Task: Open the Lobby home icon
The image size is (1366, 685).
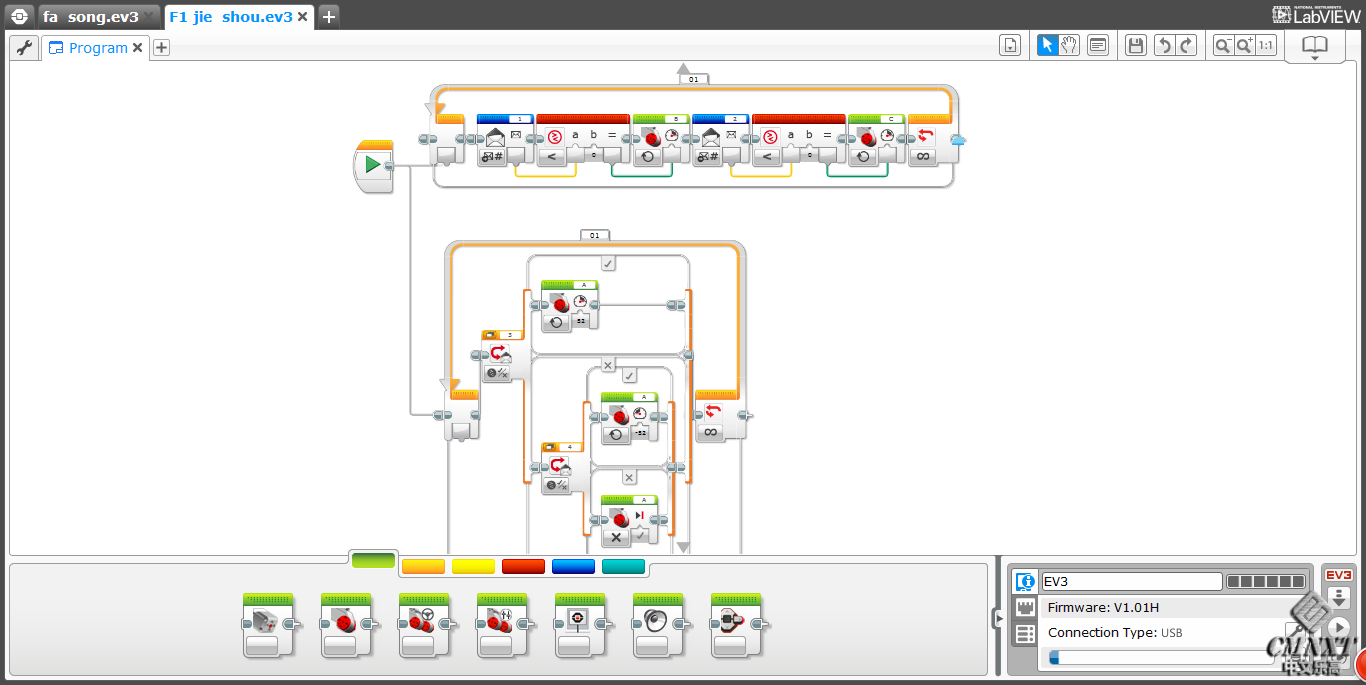Action: click(20, 16)
